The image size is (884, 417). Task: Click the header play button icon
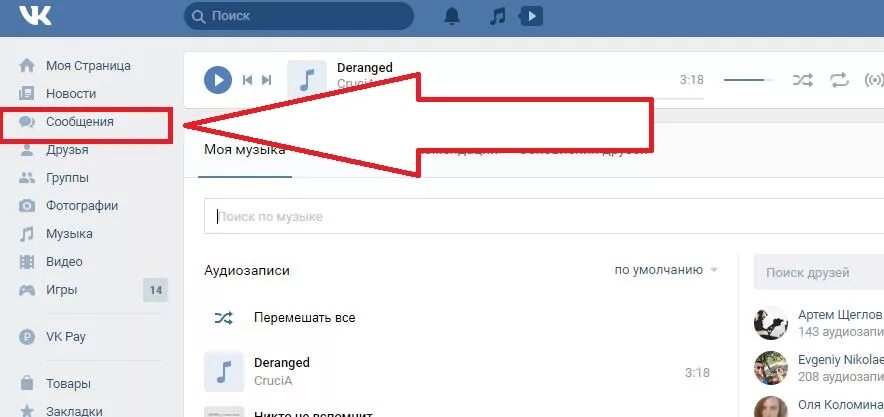pos(531,16)
